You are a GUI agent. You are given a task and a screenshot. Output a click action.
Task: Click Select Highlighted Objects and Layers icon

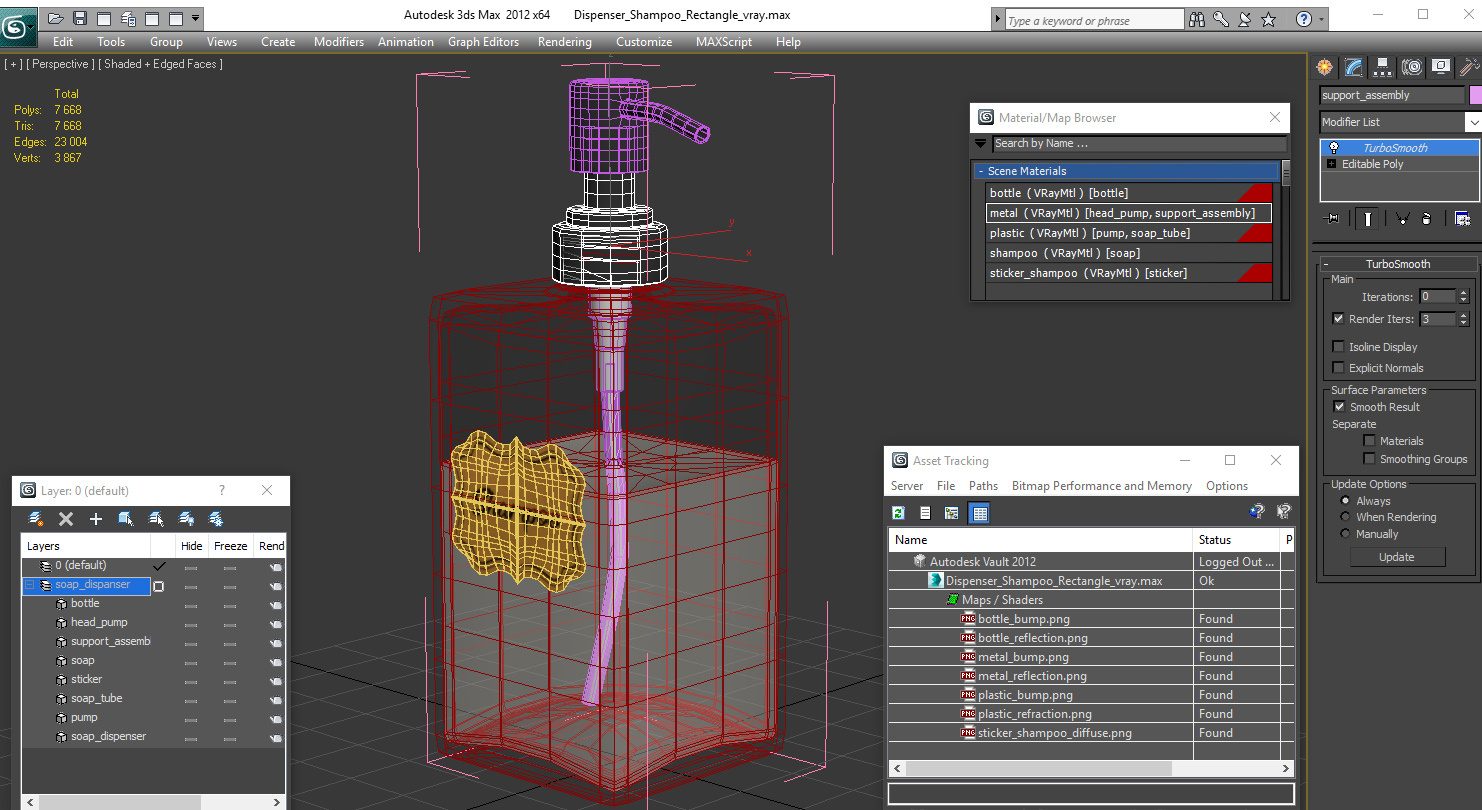126,519
